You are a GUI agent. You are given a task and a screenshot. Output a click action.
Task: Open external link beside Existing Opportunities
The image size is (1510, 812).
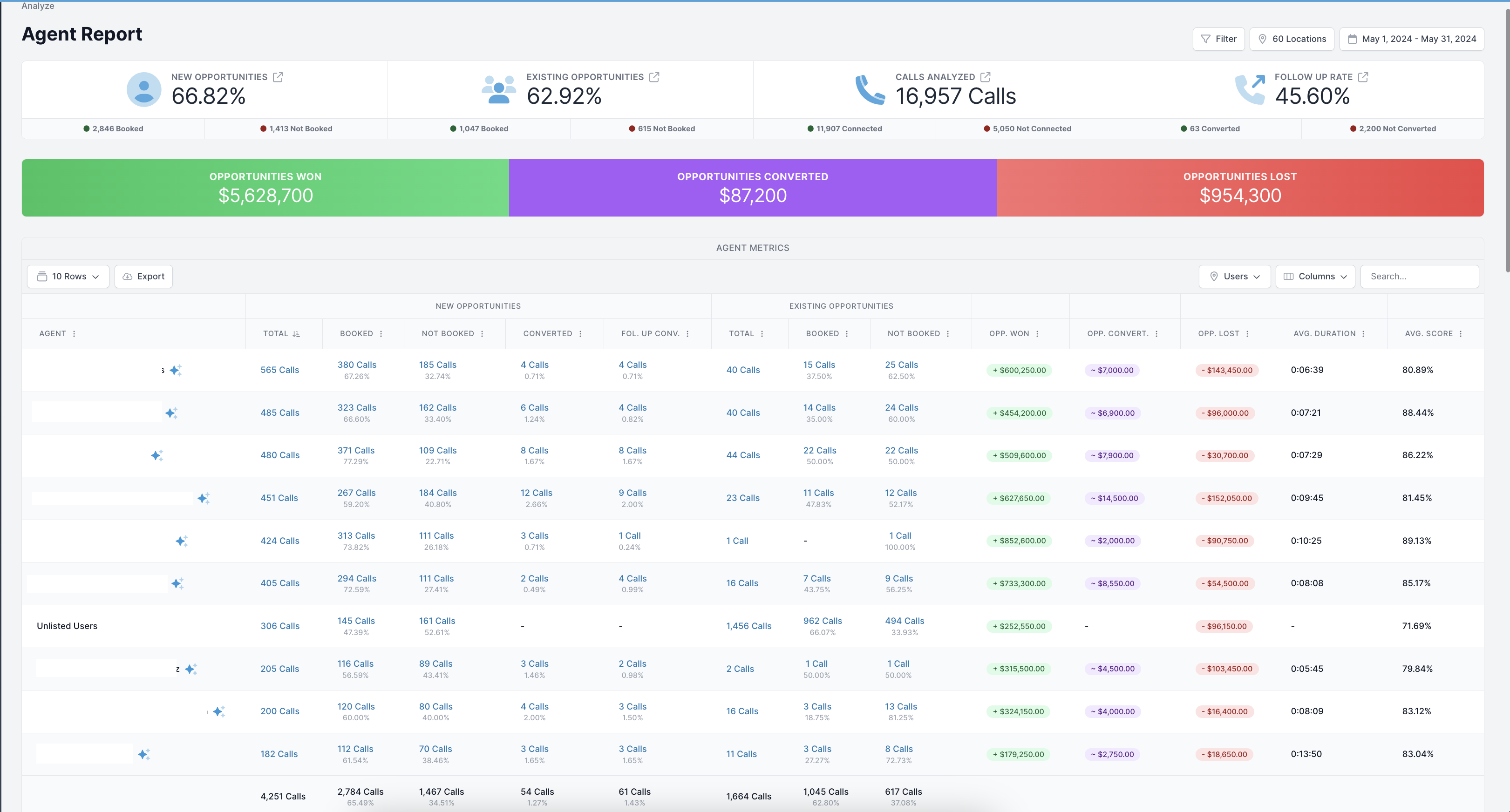tap(654, 77)
